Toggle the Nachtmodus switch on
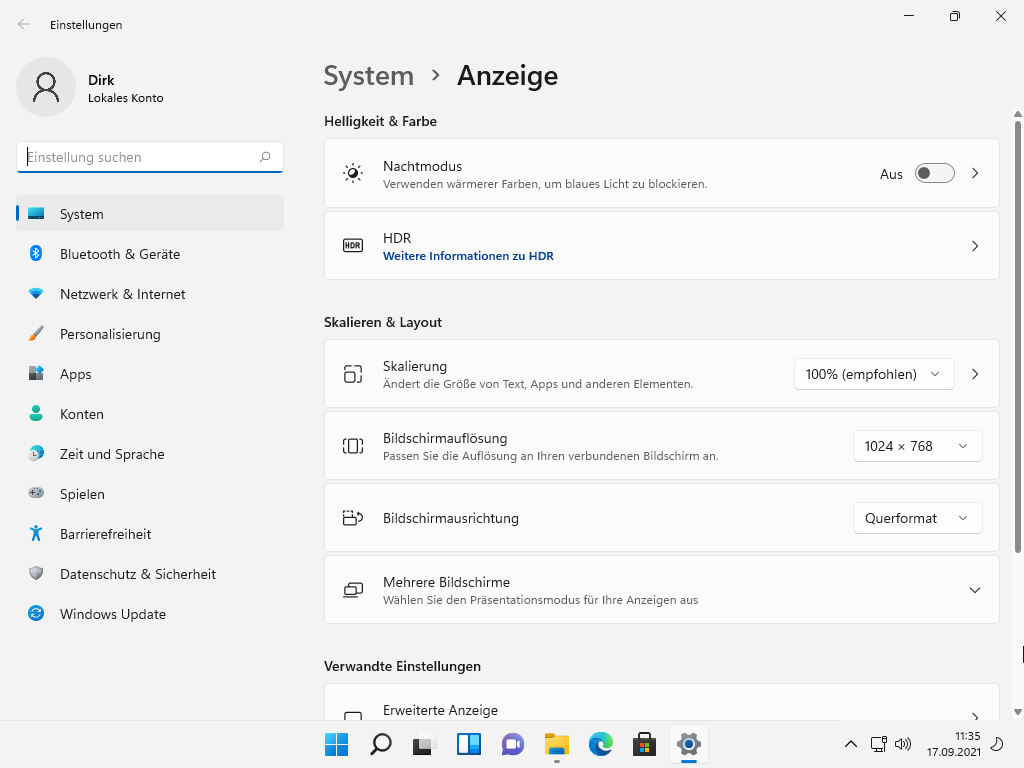 point(934,174)
